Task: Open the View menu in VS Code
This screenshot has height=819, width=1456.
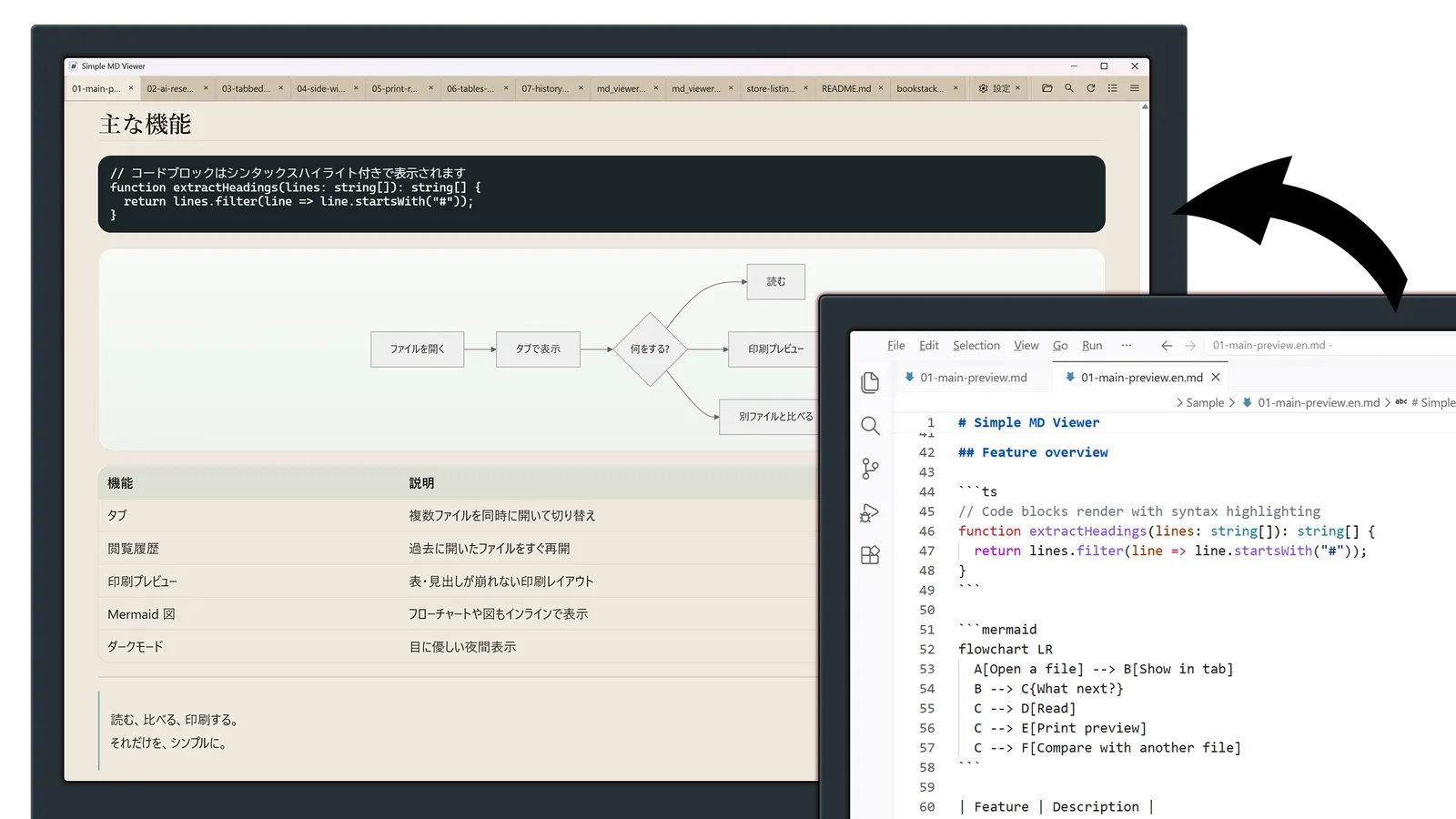Action: (1026, 346)
